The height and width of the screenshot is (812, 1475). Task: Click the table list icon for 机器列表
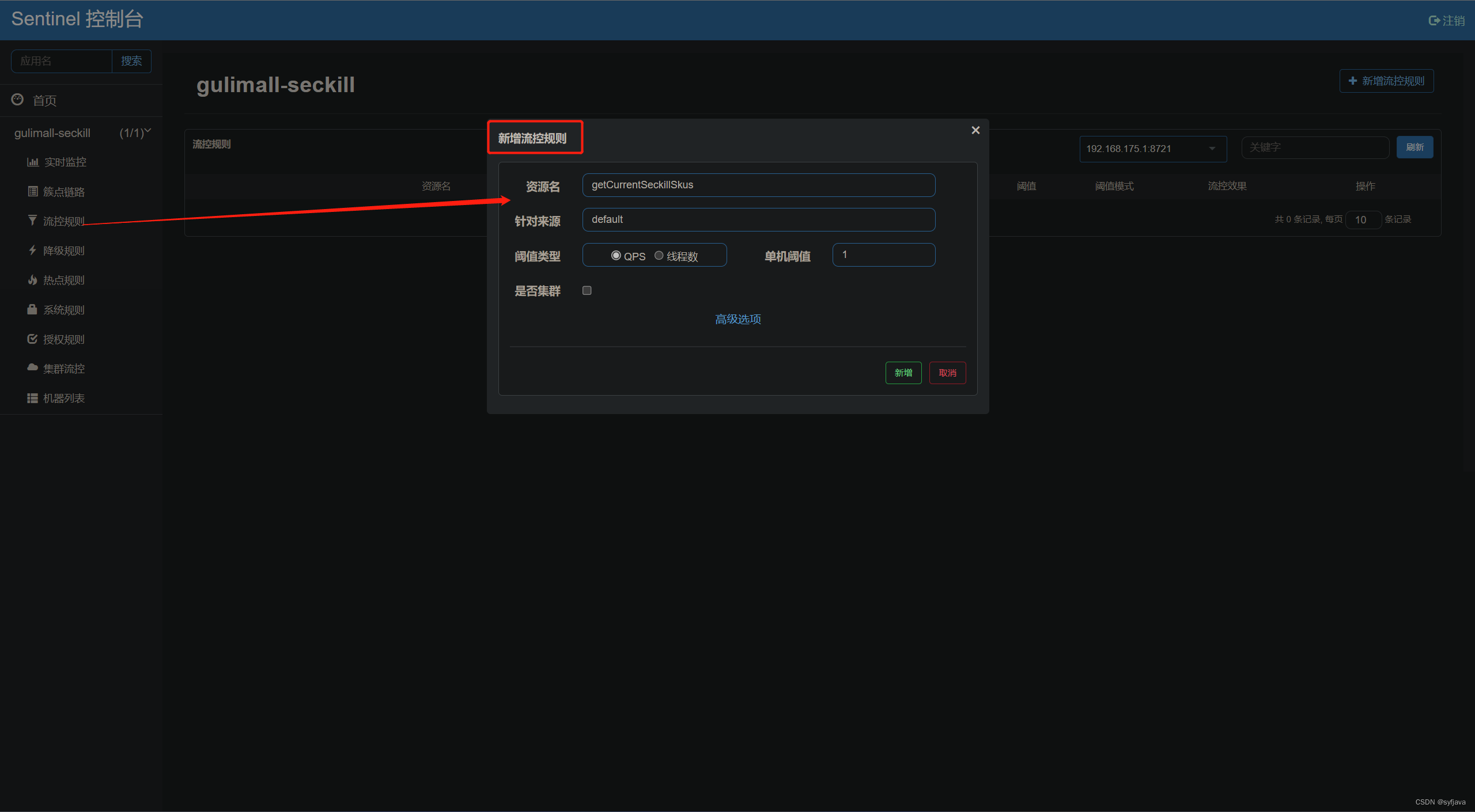pyautogui.click(x=32, y=398)
